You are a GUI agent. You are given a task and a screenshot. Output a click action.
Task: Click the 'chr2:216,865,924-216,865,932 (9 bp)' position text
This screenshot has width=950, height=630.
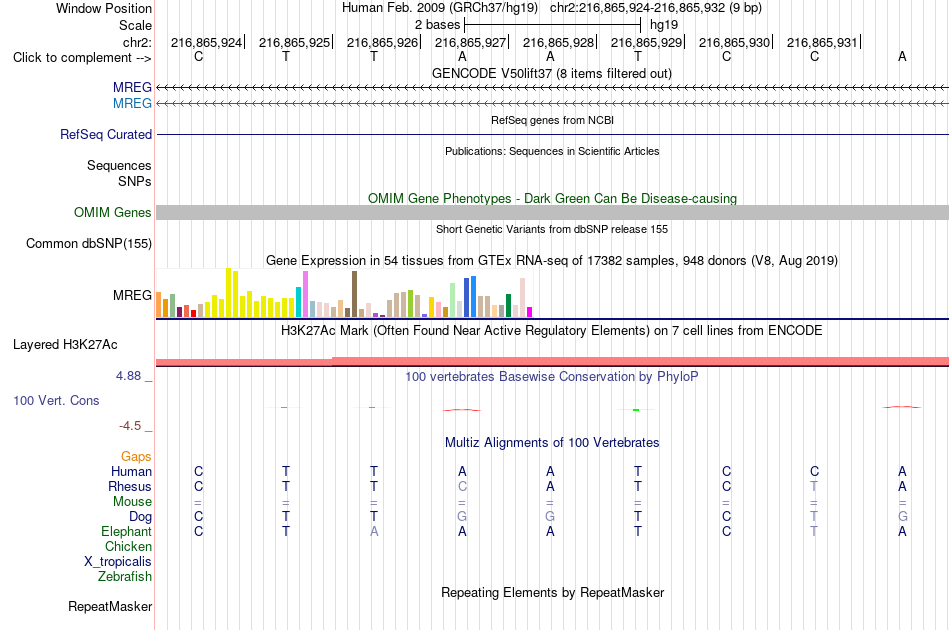click(656, 8)
